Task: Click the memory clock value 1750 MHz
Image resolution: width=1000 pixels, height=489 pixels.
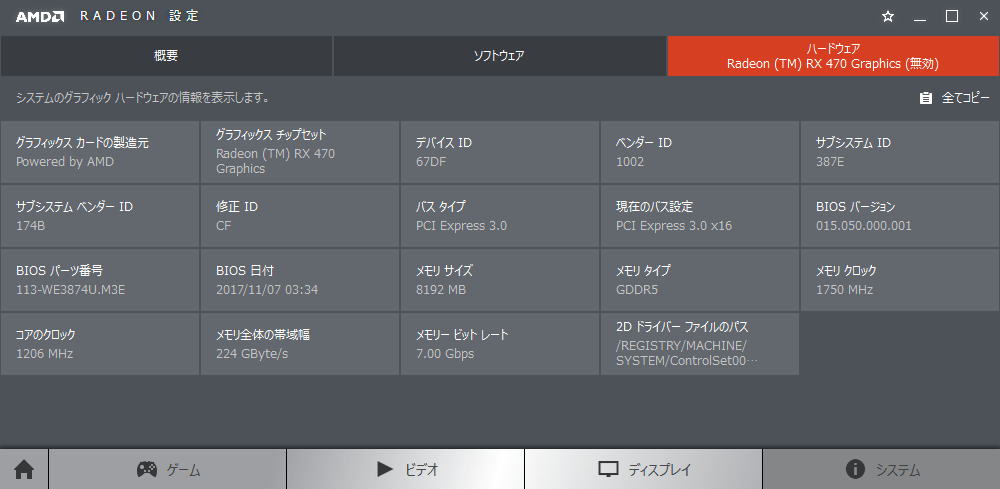Action: point(845,289)
